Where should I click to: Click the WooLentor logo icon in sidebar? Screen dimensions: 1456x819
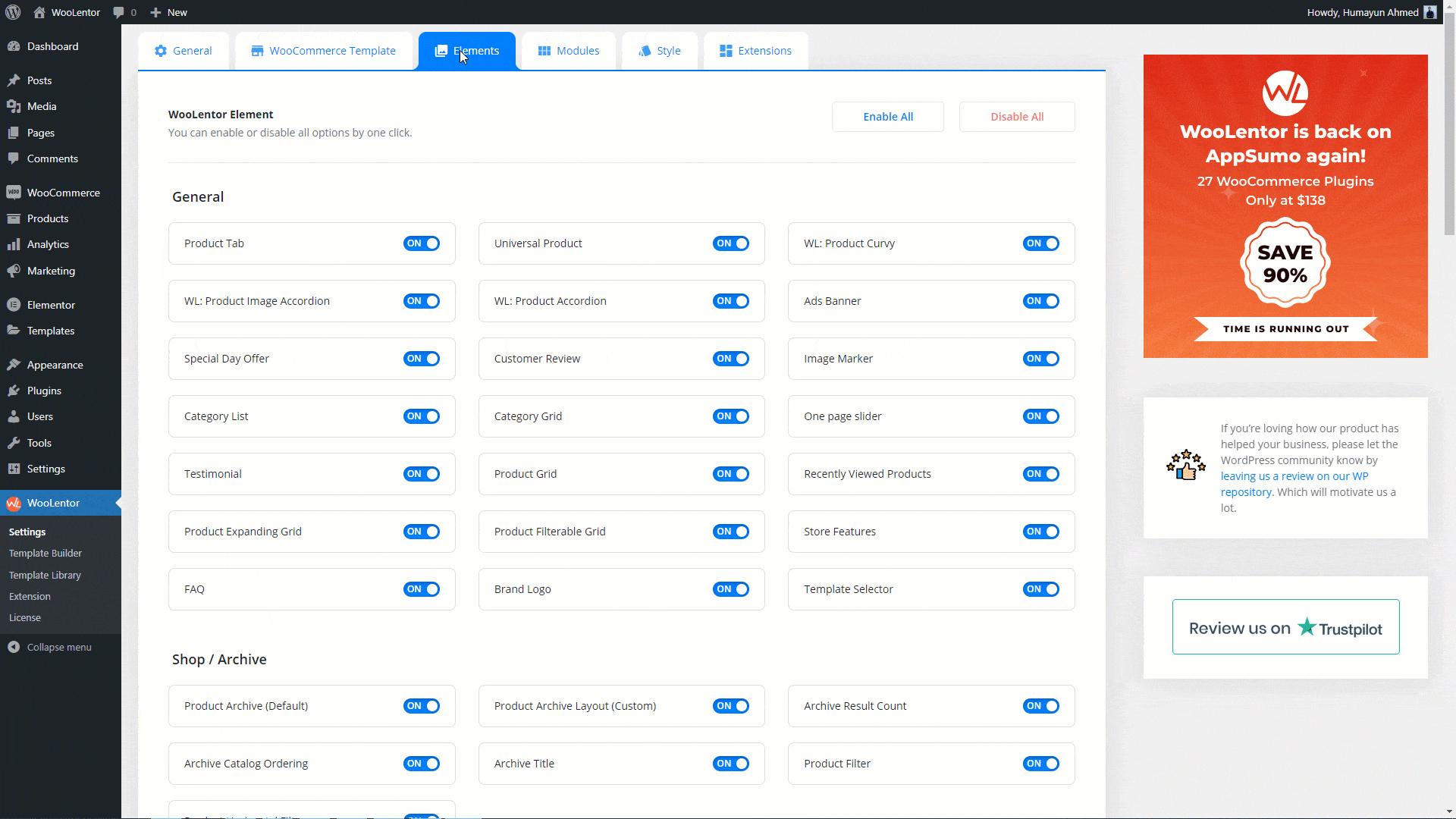coord(14,503)
